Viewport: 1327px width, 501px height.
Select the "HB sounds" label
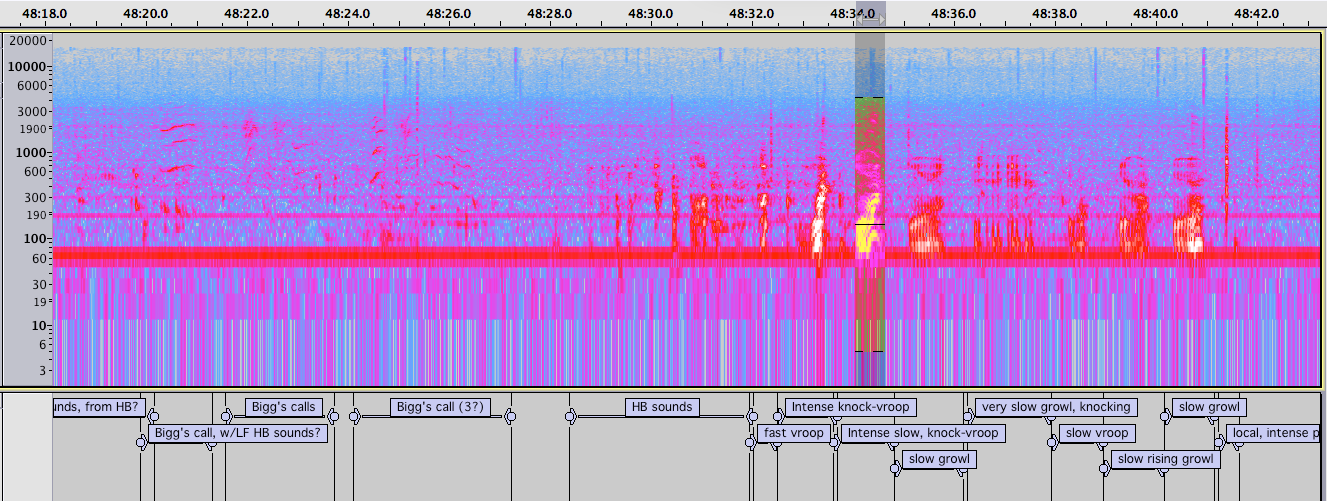coord(660,407)
